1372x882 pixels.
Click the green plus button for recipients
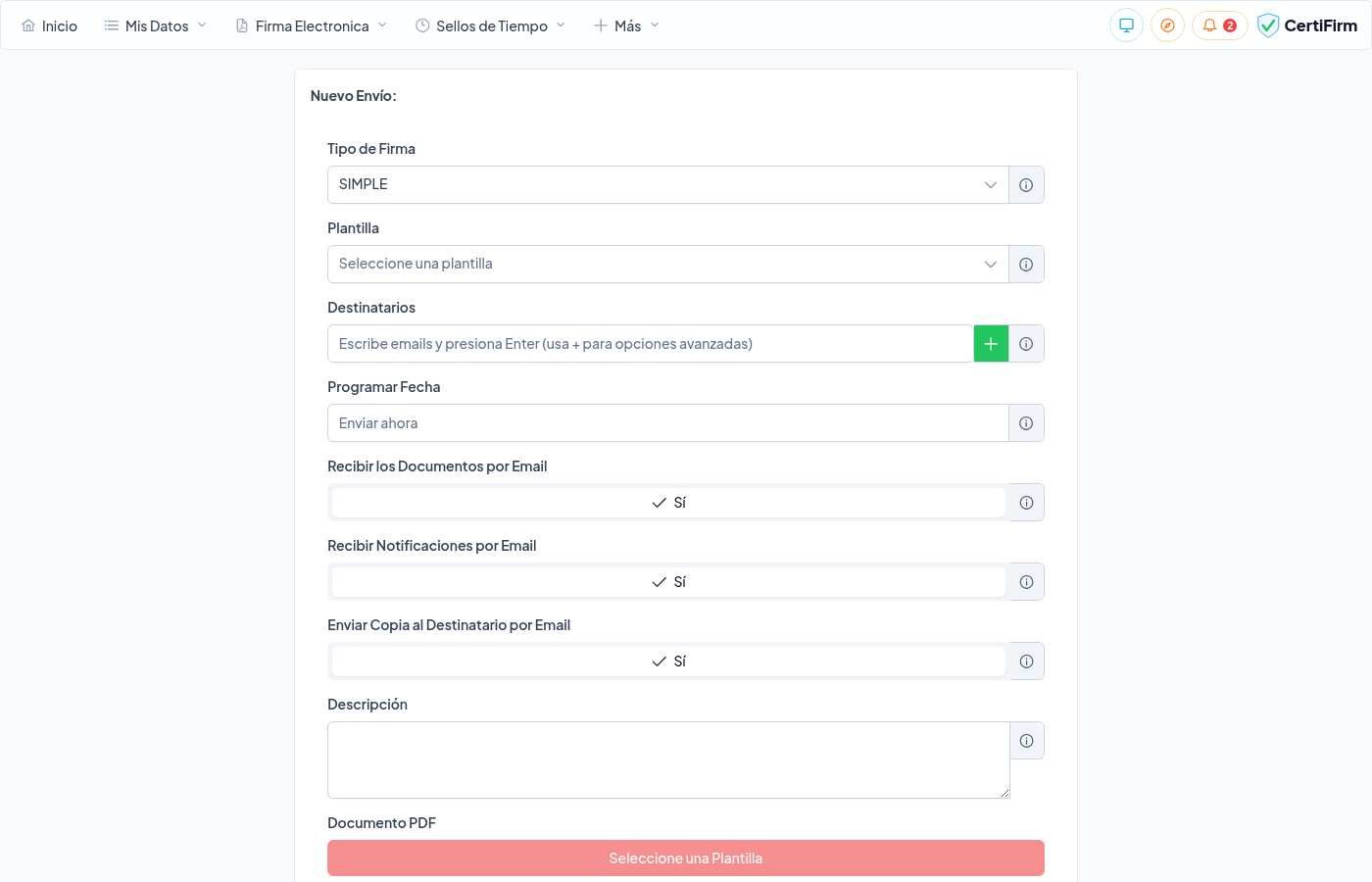(991, 344)
